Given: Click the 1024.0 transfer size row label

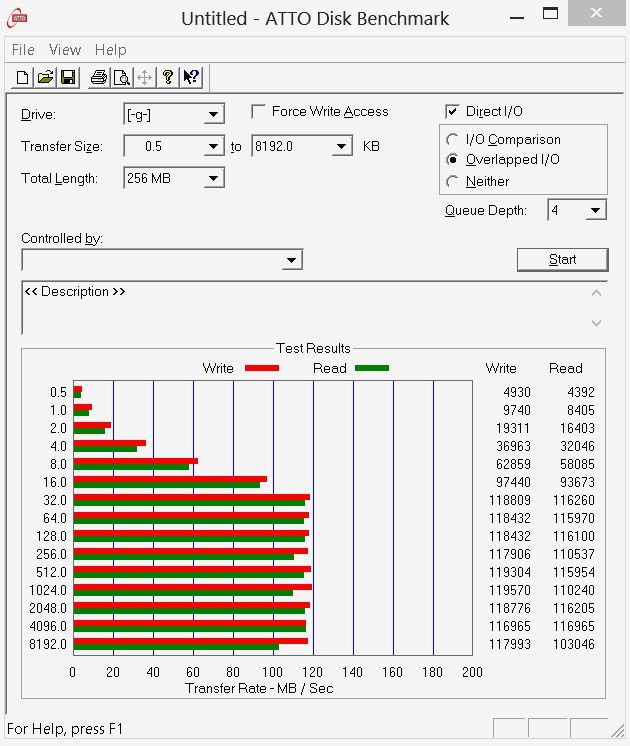Looking at the screenshot, I should click(x=48, y=590).
